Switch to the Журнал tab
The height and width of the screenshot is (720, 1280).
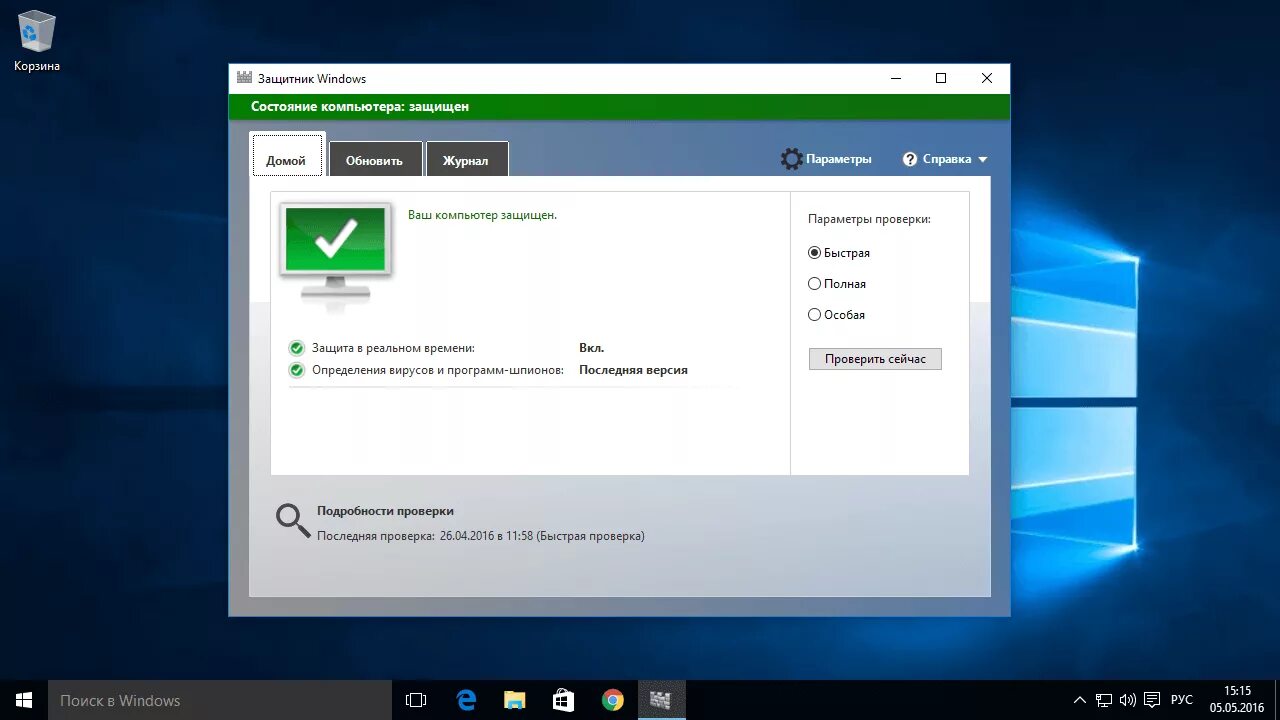(466, 160)
